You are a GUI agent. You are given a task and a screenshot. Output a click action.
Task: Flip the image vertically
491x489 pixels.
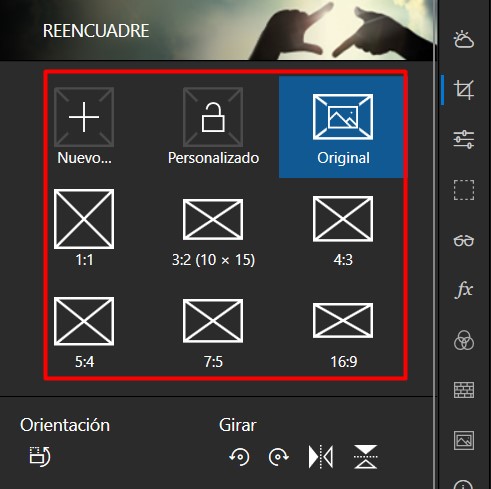[366, 457]
